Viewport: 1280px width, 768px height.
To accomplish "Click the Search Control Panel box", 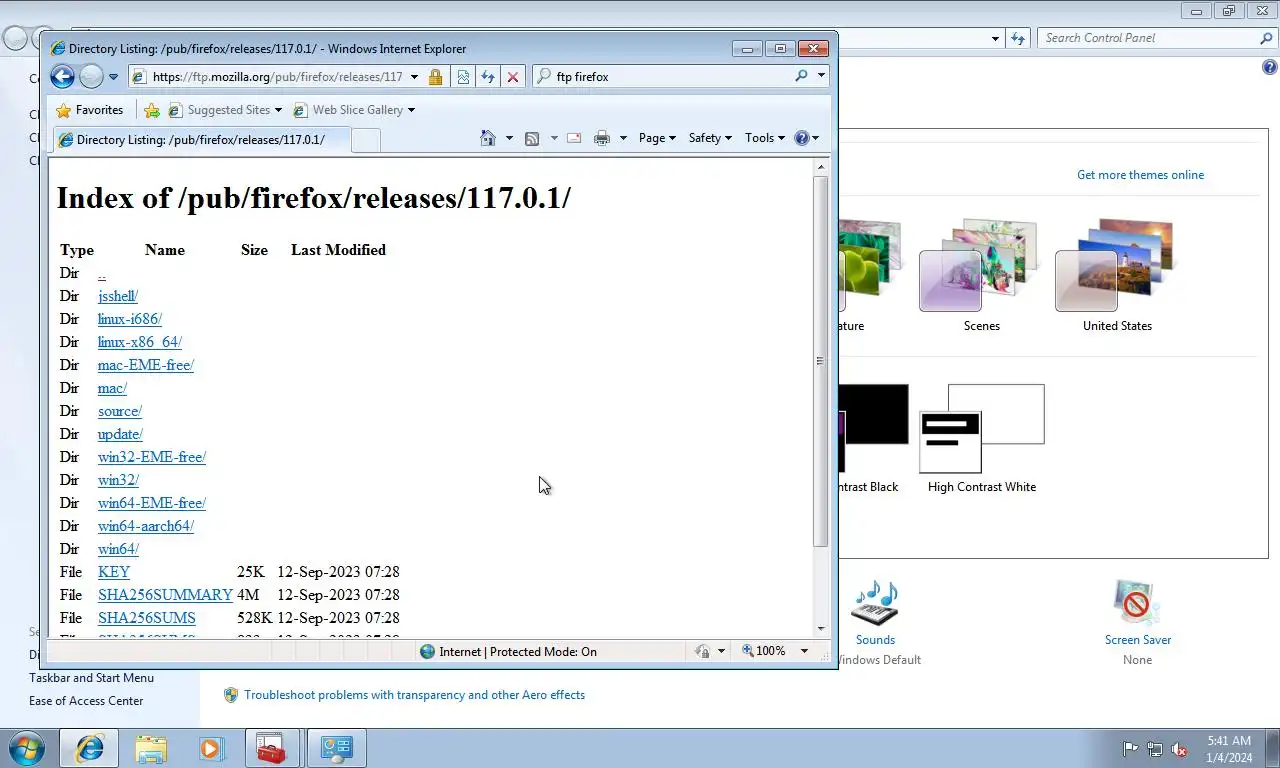I will click(1150, 38).
